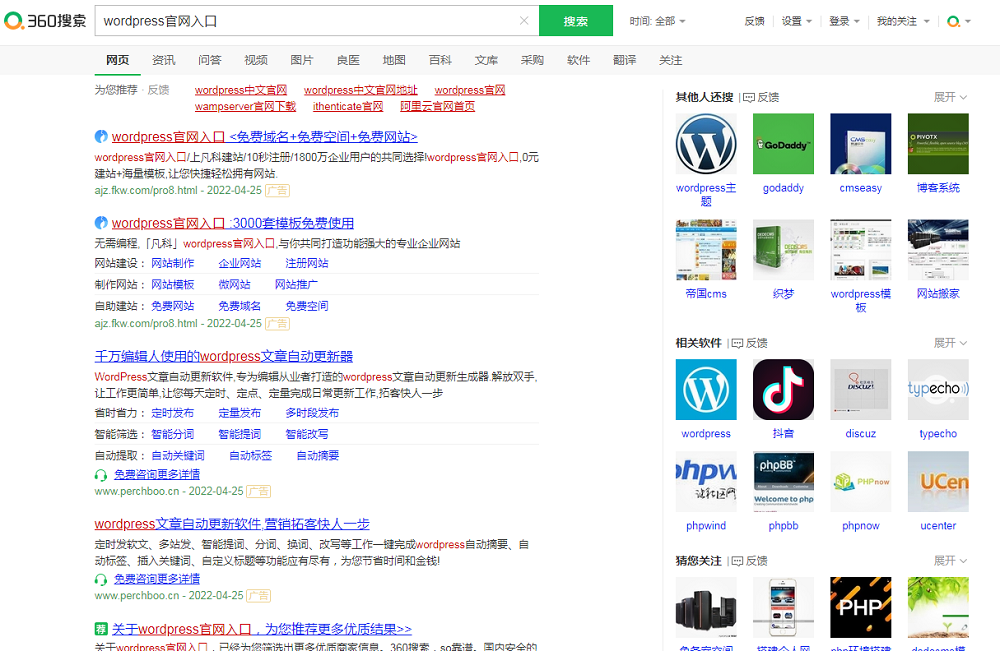This screenshot has width=1000, height=651.
Task: Click the green 荐 badge icon
Action: click(x=101, y=629)
